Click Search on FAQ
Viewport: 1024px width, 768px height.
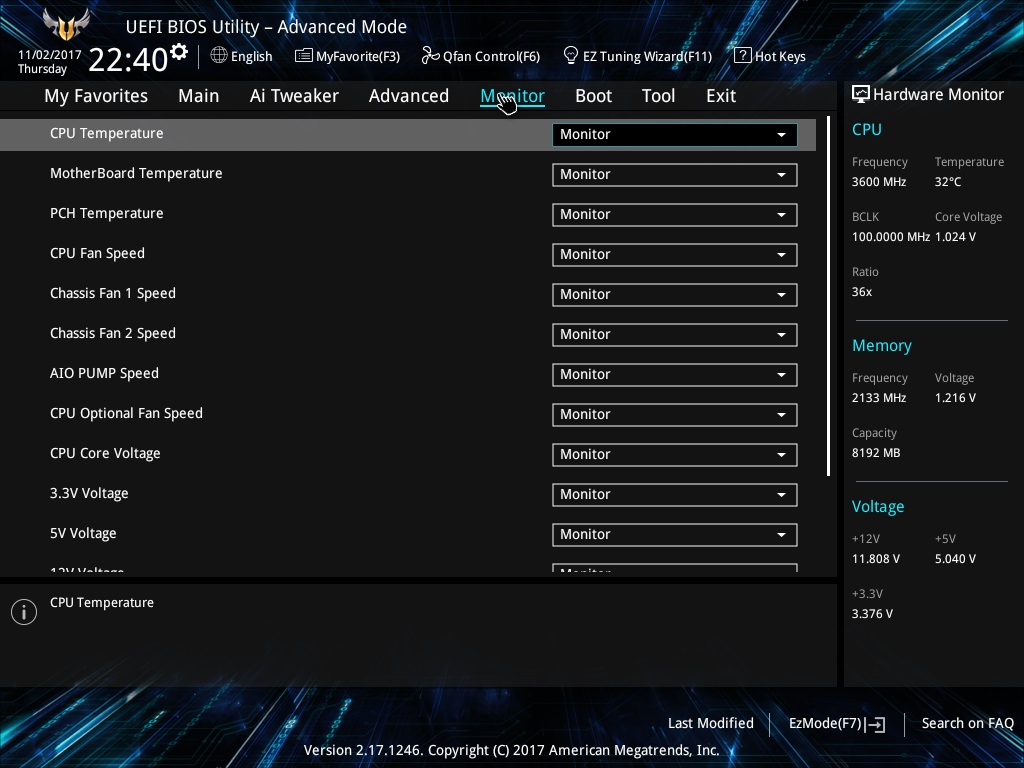967,723
